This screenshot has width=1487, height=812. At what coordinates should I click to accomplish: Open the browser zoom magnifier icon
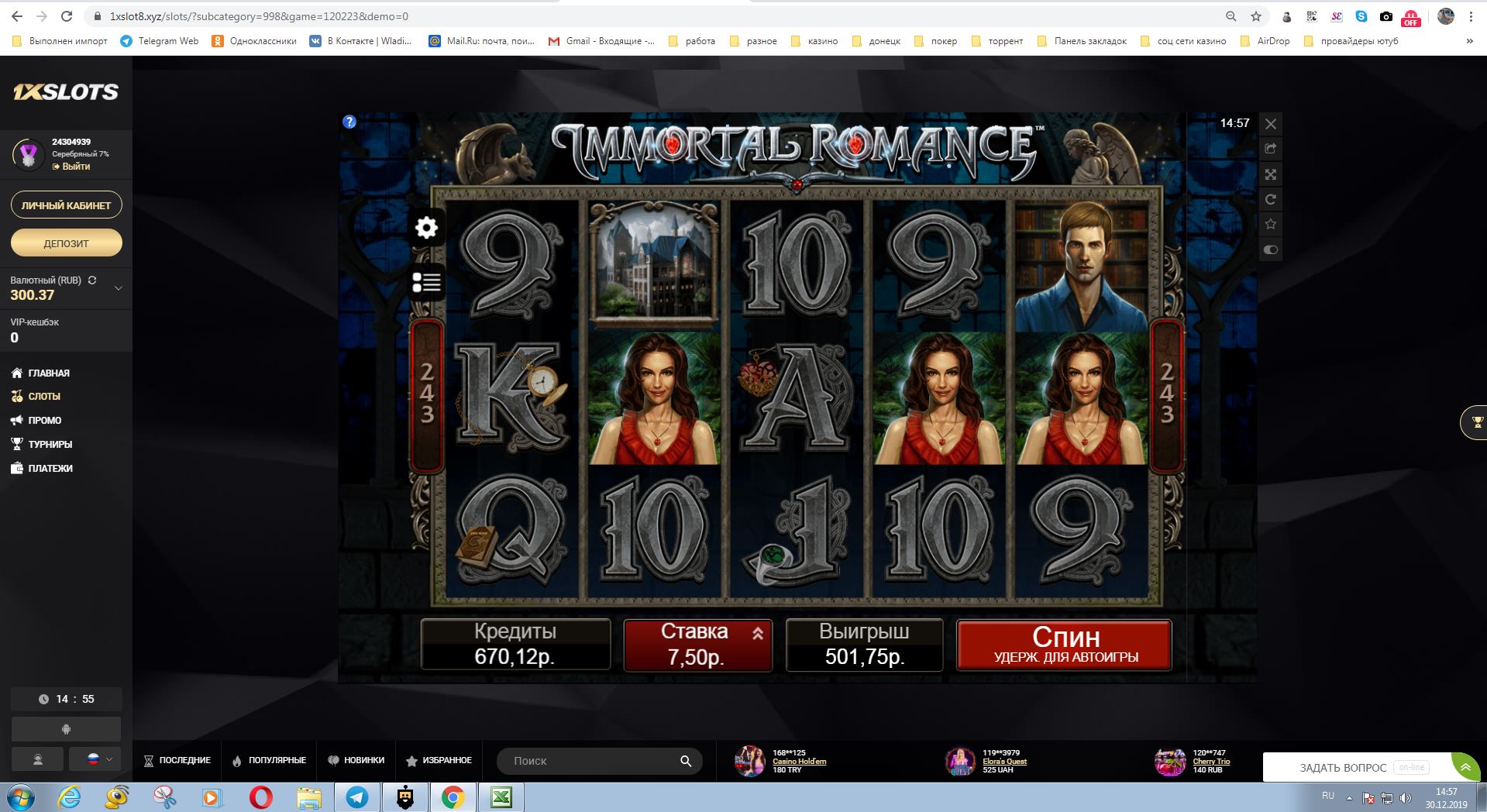point(1231,16)
